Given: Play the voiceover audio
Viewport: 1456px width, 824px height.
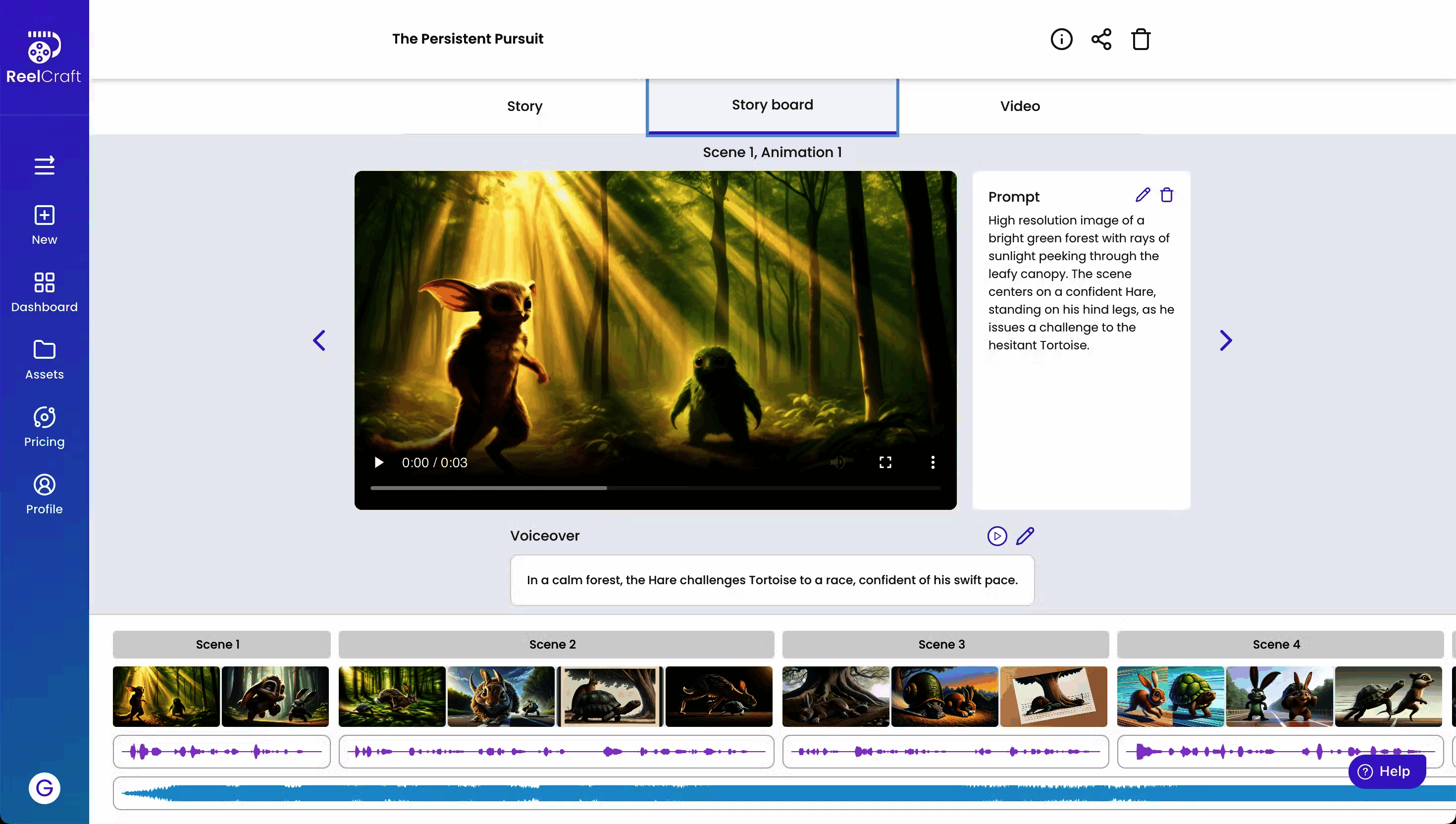Looking at the screenshot, I should [x=997, y=536].
